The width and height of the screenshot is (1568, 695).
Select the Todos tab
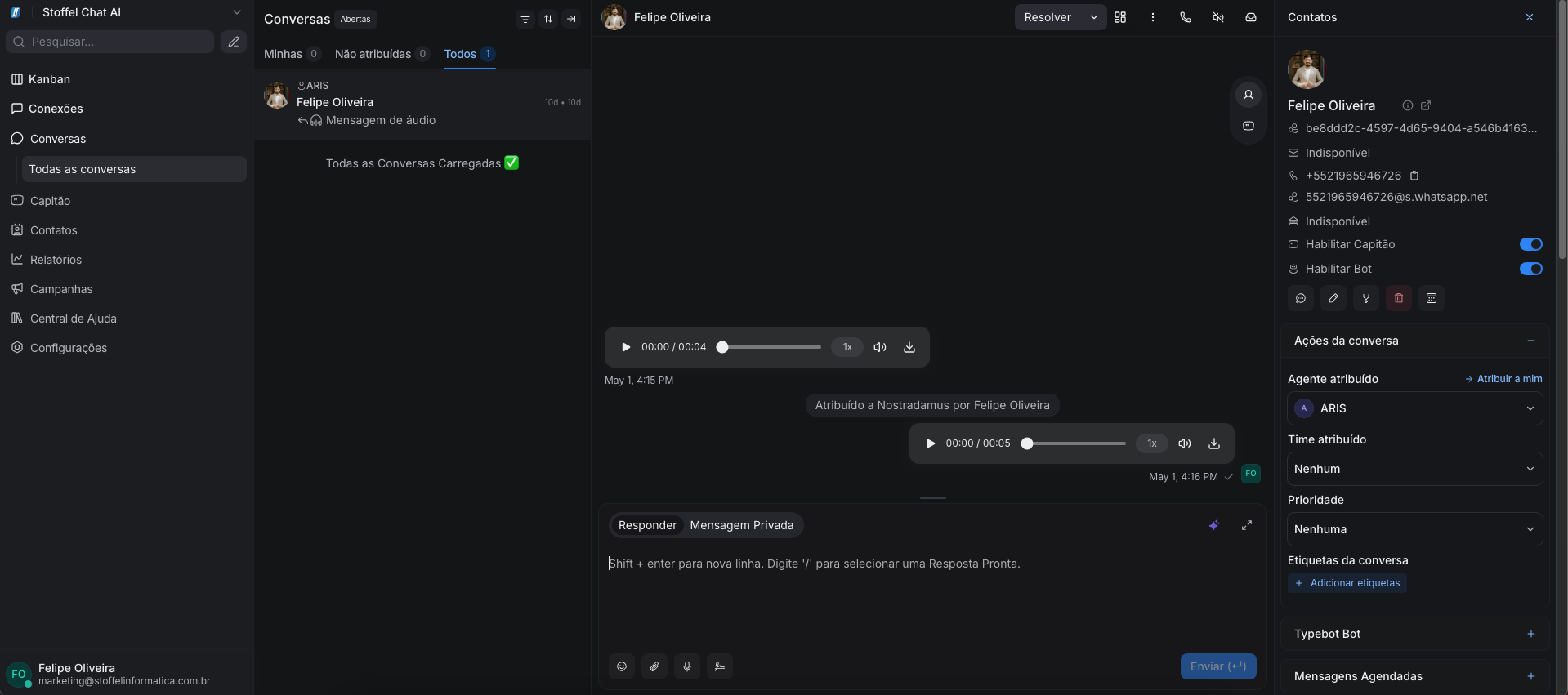pyautogui.click(x=469, y=54)
